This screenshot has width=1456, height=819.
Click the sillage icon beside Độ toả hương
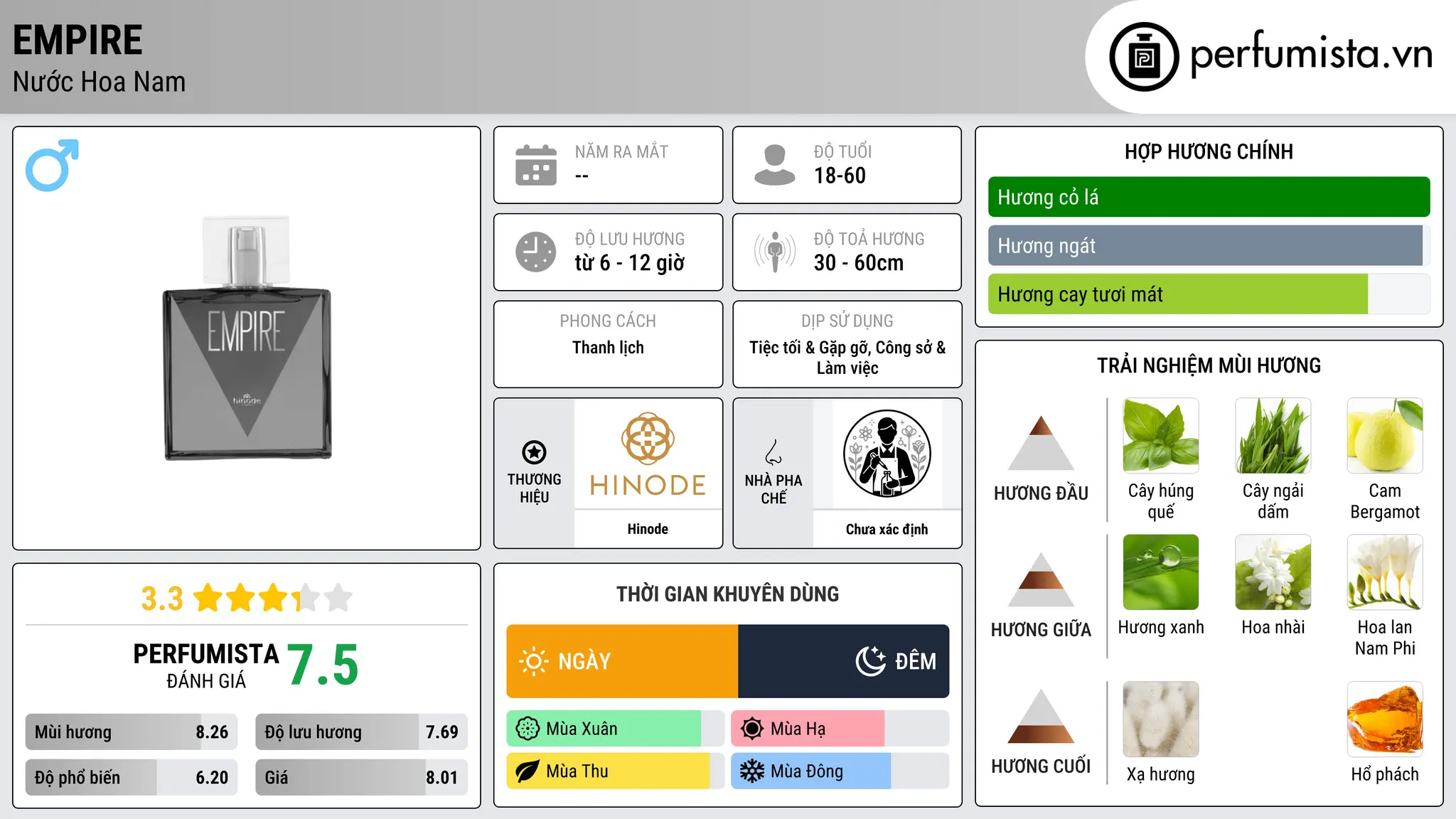coord(775,252)
